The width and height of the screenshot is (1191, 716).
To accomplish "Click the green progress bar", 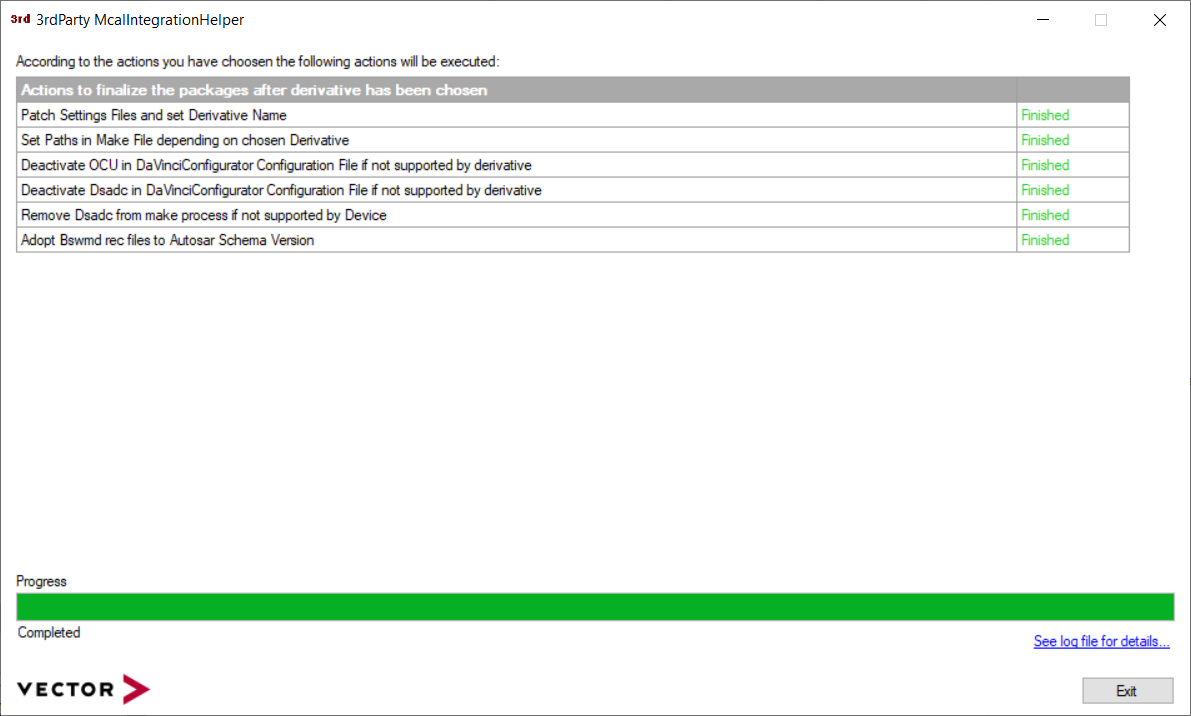I will [595, 607].
